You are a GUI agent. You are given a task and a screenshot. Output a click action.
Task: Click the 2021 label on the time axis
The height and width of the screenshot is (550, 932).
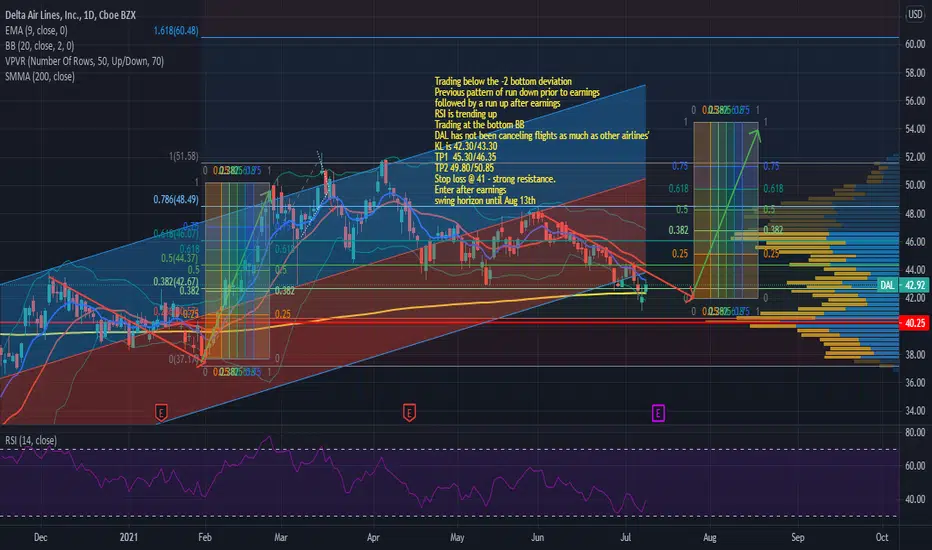point(128,538)
